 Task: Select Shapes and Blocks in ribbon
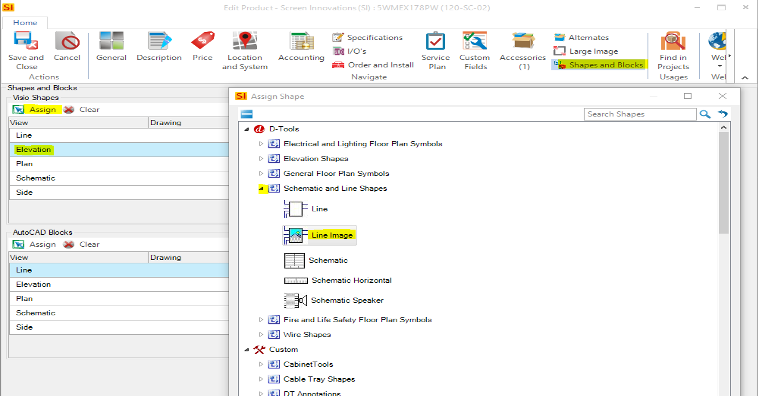(598, 64)
